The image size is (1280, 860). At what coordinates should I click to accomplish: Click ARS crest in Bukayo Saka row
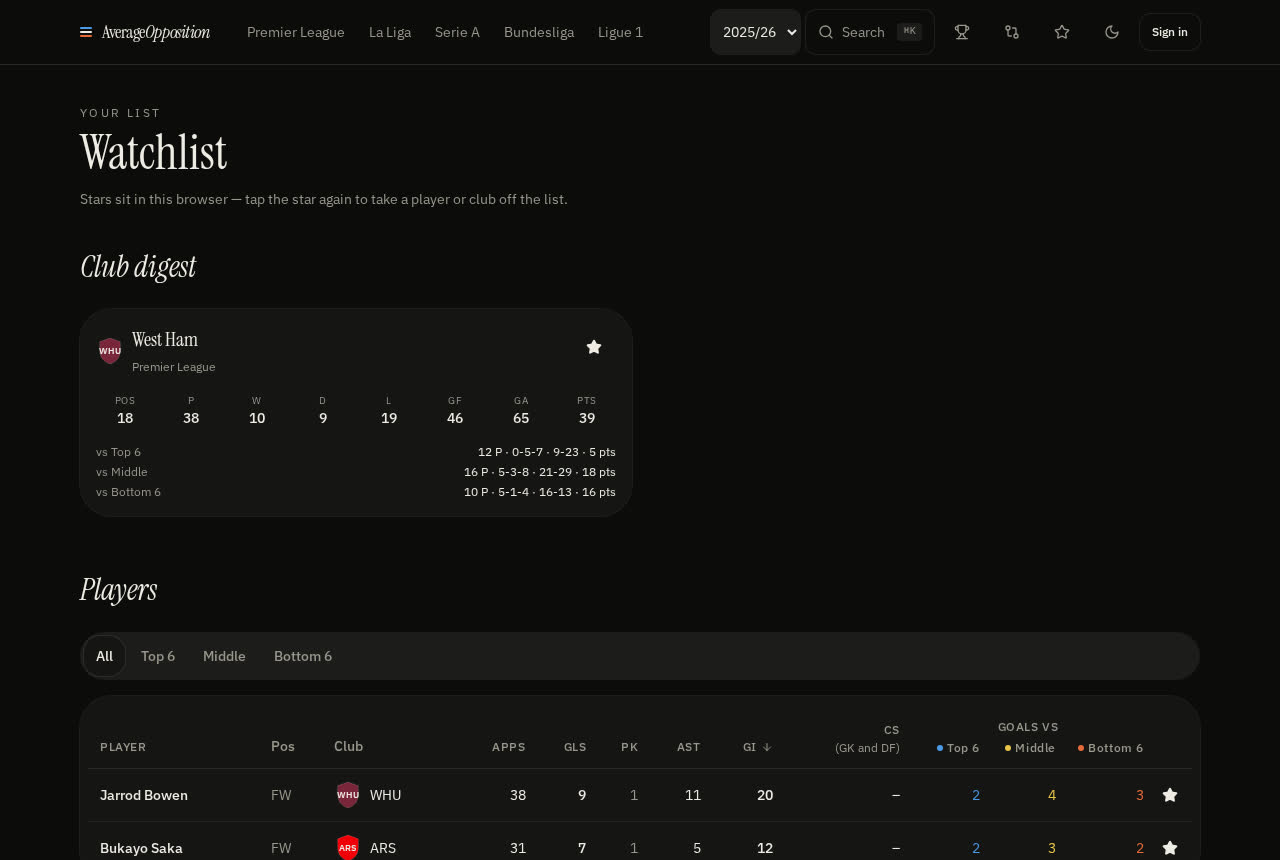[x=348, y=848]
